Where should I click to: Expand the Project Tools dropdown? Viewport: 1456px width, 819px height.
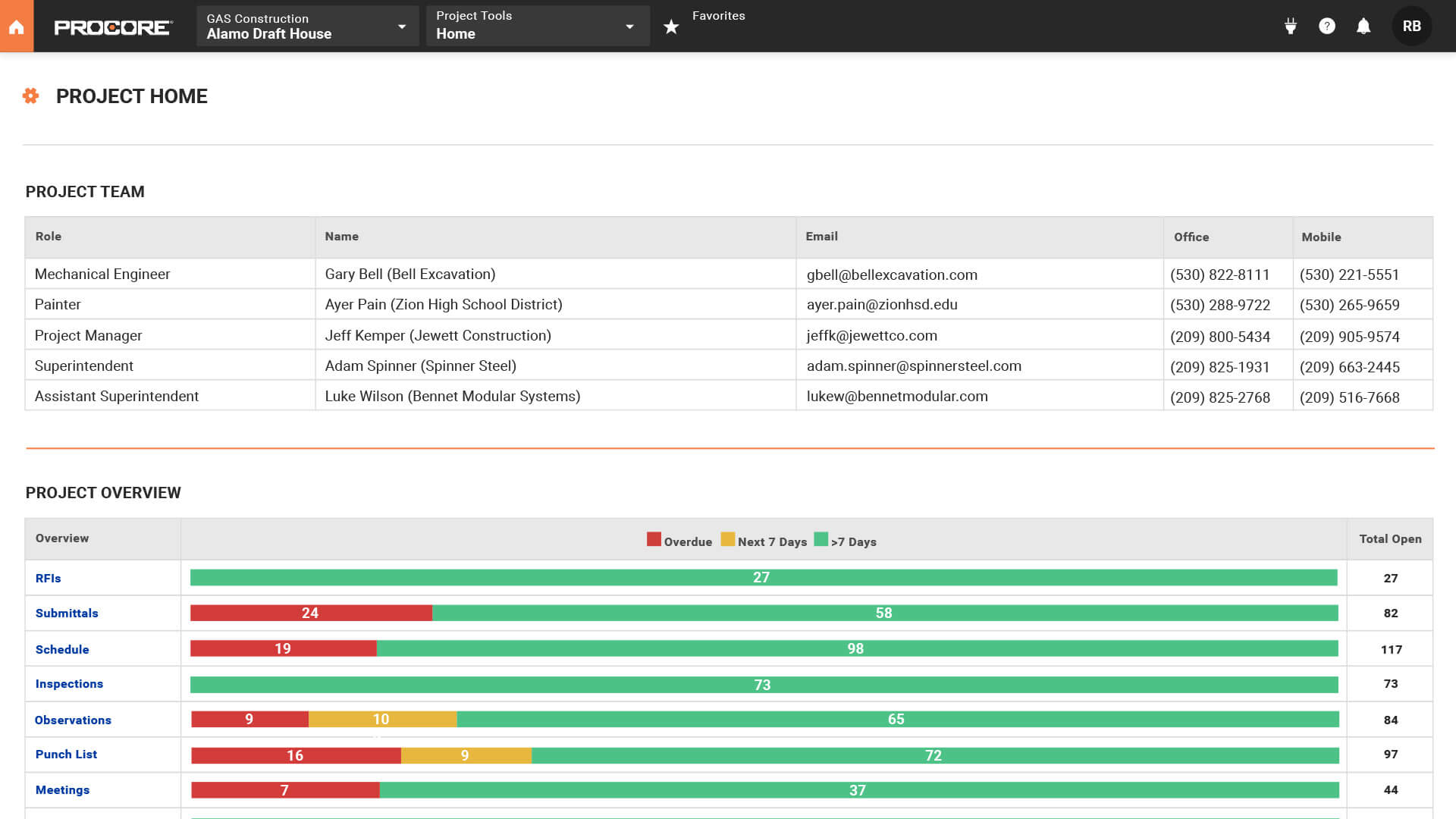(537, 26)
